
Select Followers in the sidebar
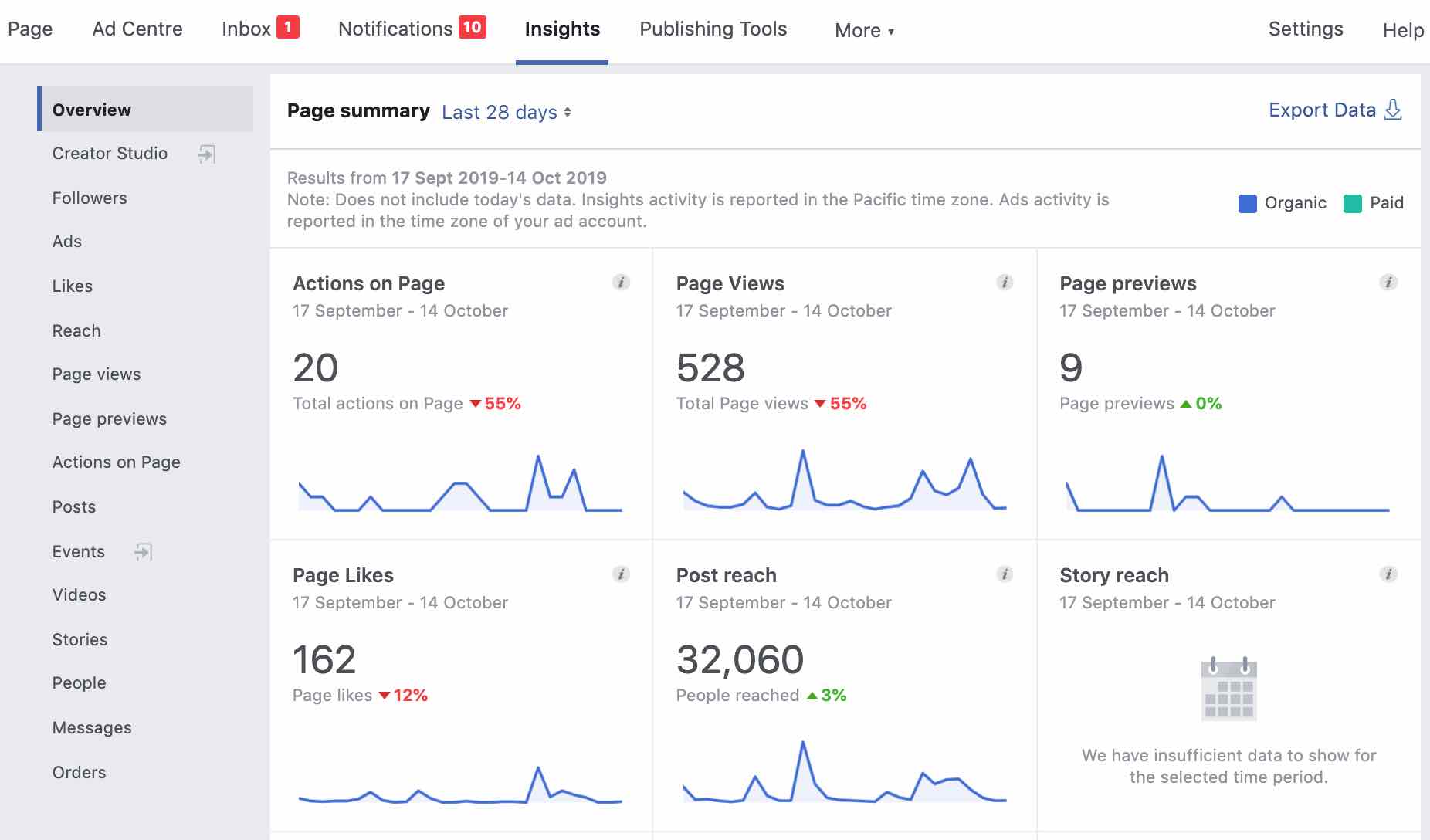pyautogui.click(x=90, y=198)
